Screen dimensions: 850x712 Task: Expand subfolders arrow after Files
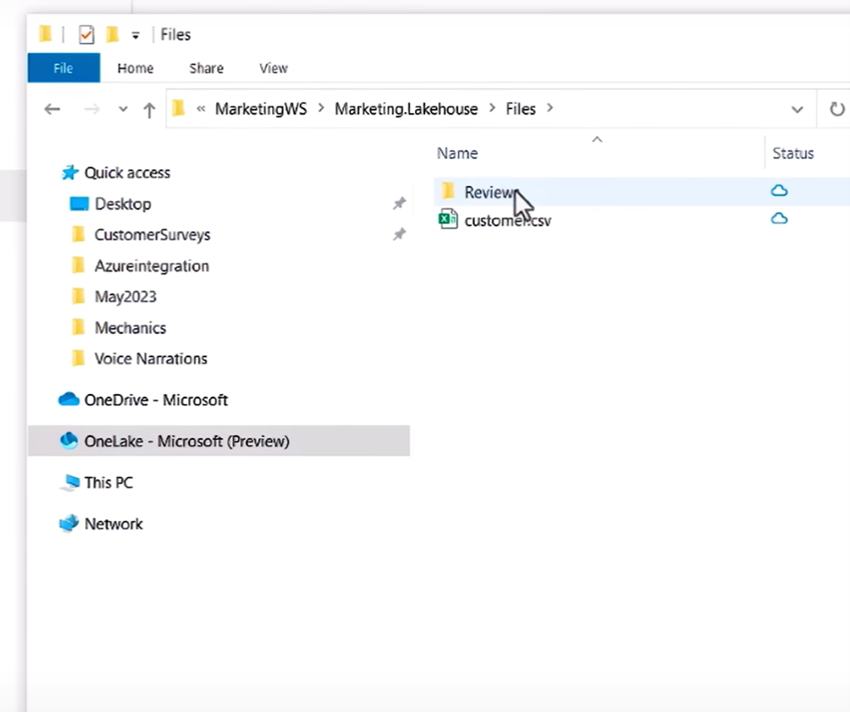click(550, 108)
